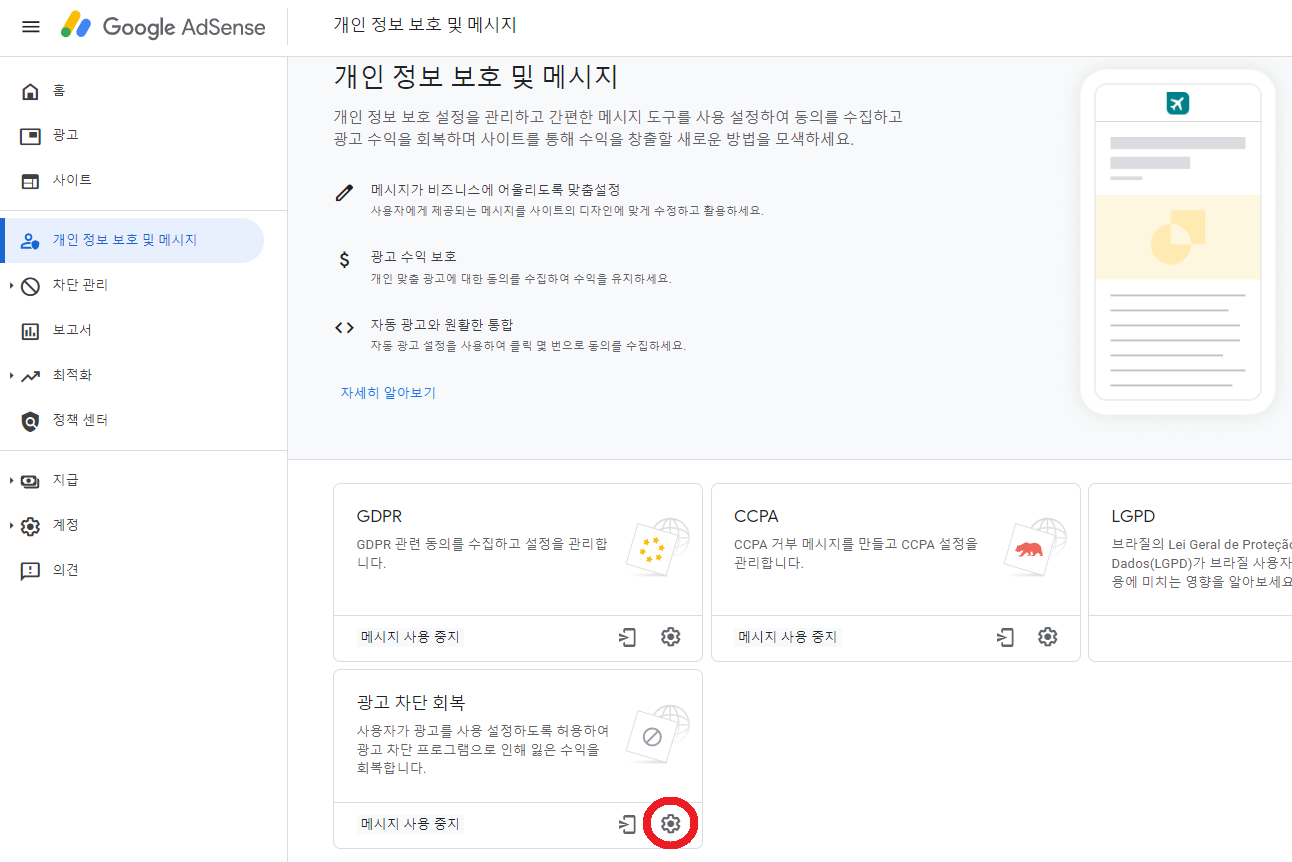Expand the 지급 menu arrow
Viewport: 1292px width, 862px height.
point(12,481)
